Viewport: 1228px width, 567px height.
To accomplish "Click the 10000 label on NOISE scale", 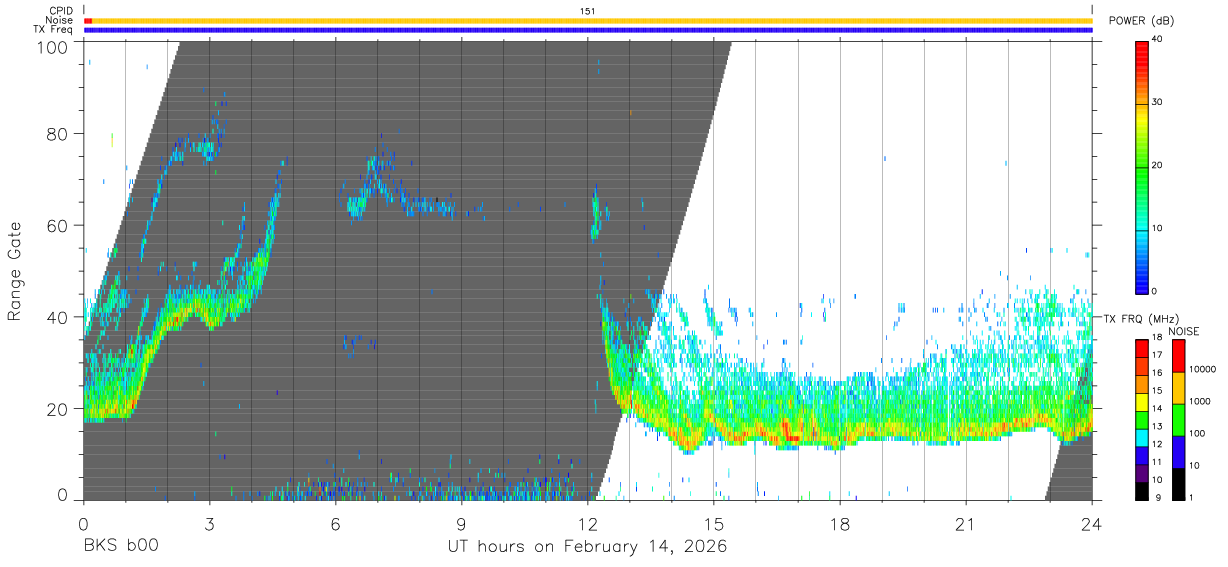I will click(x=1202, y=370).
